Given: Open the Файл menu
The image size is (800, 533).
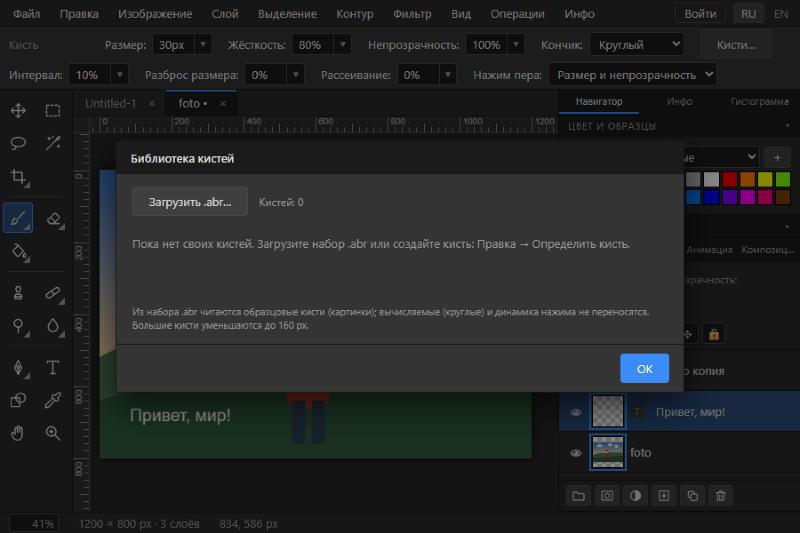Looking at the screenshot, I should pos(27,14).
